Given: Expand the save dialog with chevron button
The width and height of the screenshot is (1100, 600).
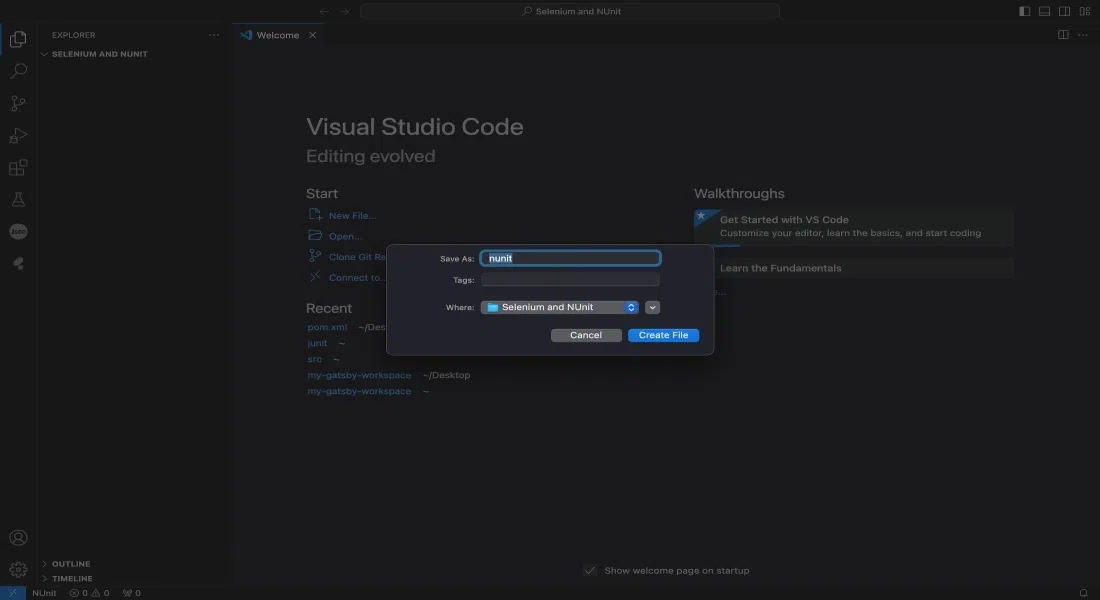Looking at the screenshot, I should click(x=652, y=307).
